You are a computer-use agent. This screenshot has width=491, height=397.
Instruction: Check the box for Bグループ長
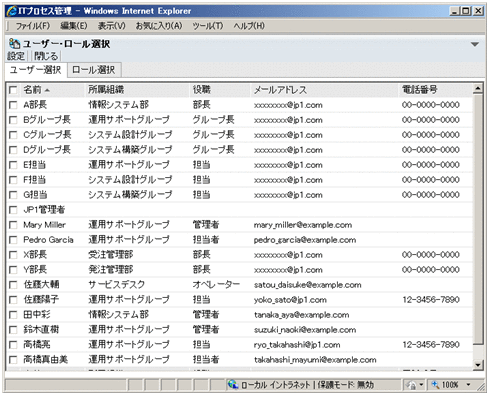pos(13,120)
